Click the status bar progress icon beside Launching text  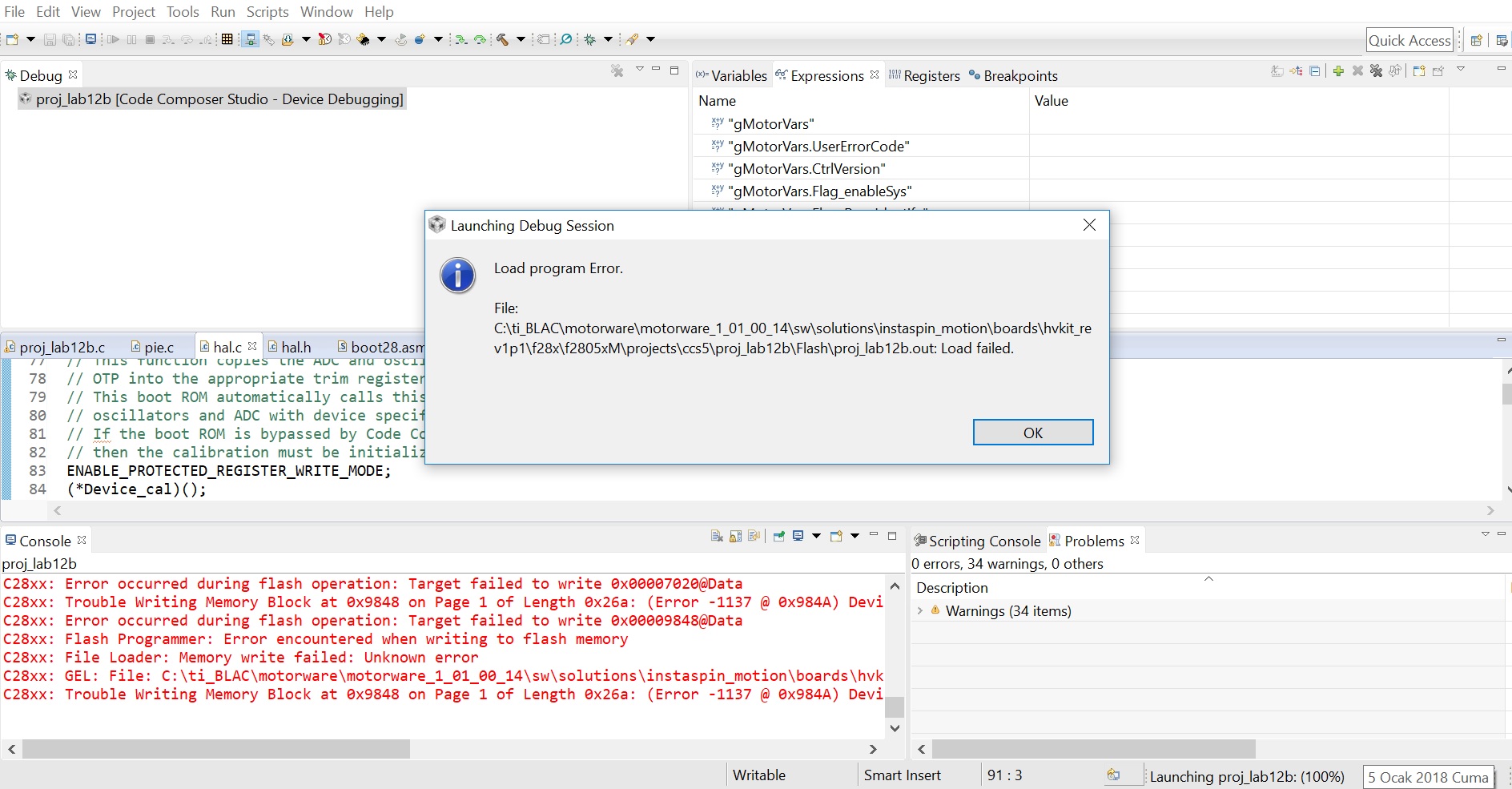coord(1113,775)
